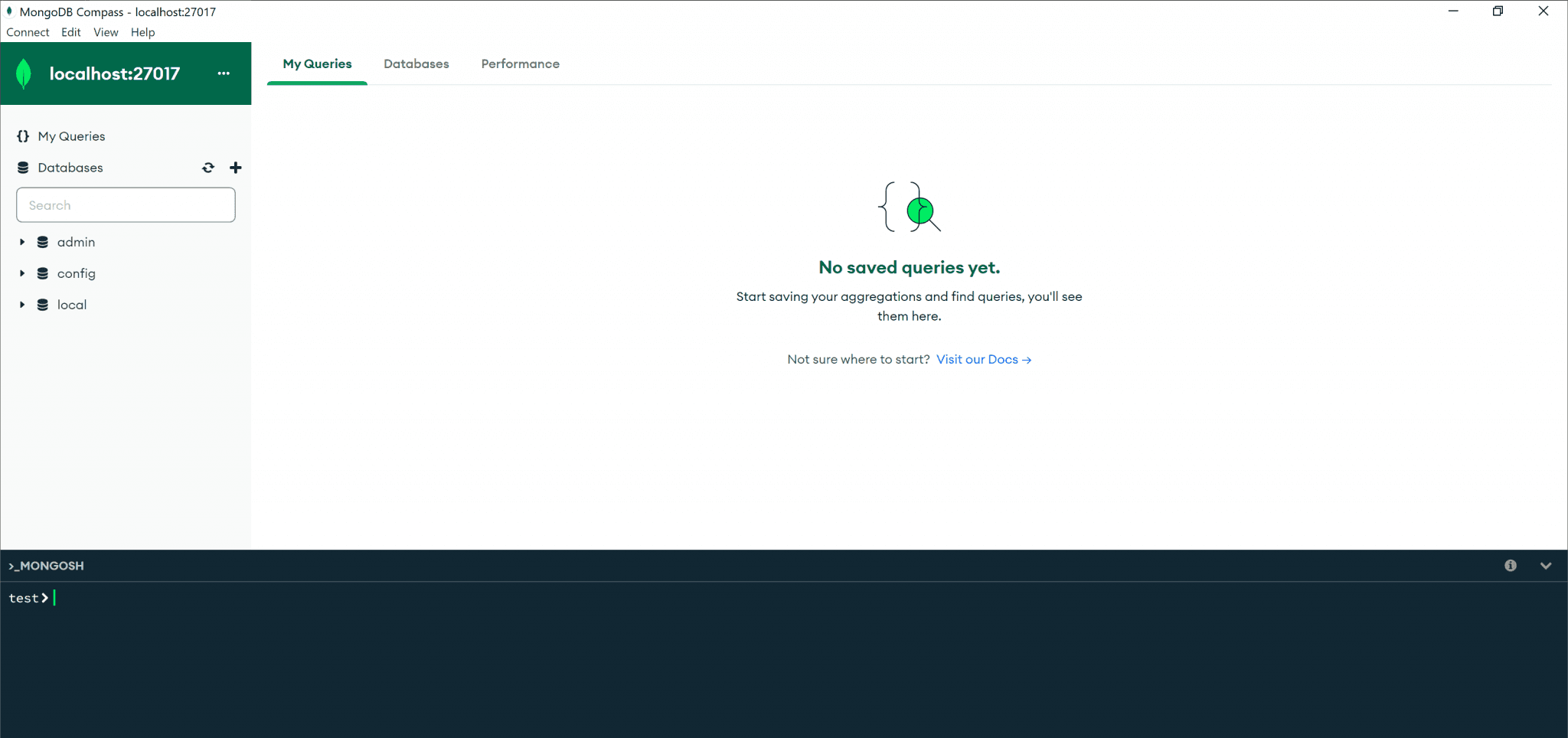Switch to the Performance tab

[x=520, y=64]
